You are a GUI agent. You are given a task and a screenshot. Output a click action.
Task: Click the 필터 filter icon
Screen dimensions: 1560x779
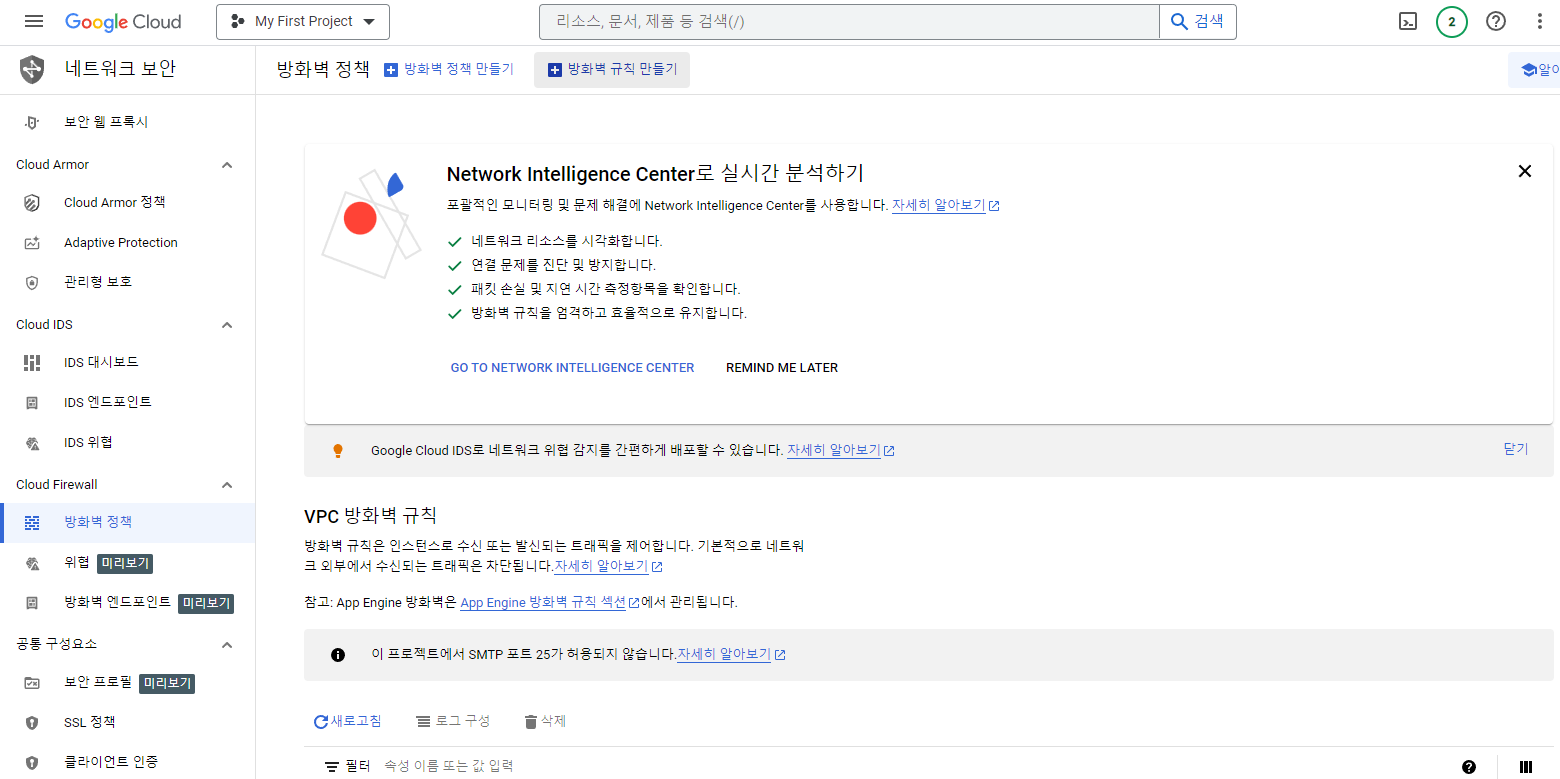[x=332, y=766]
